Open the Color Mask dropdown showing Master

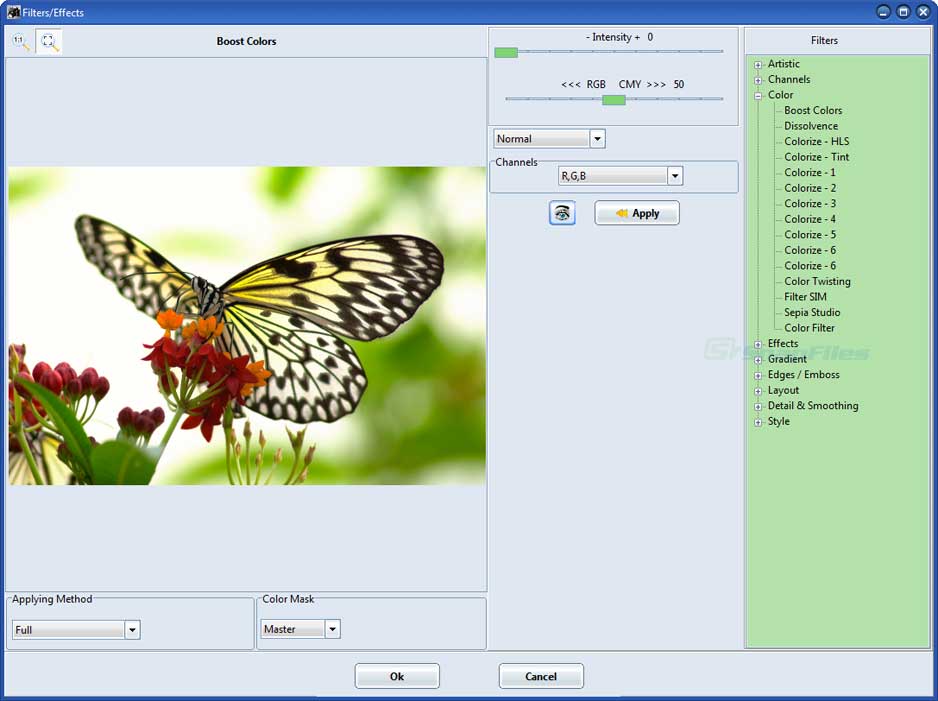pyautogui.click(x=332, y=630)
